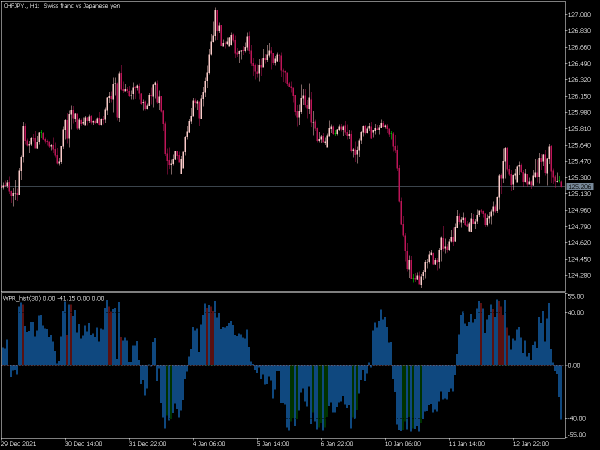
Task: Click the 12 Jan 22:00 time label
Action: point(530,443)
